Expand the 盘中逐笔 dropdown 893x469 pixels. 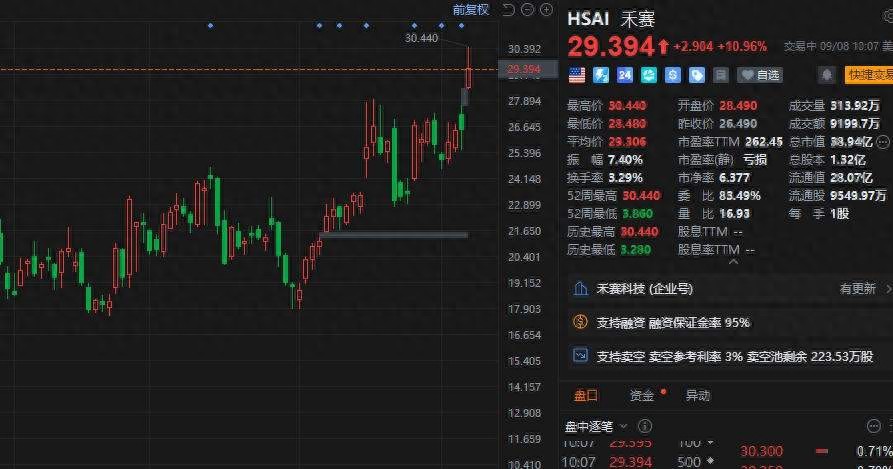[x=624, y=426]
